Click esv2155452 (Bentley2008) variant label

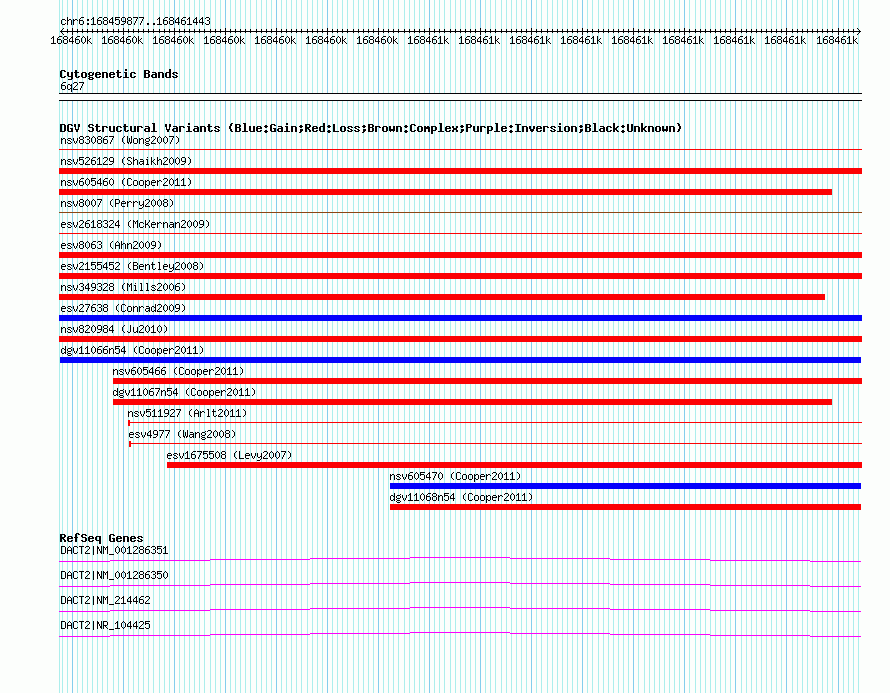(x=132, y=266)
